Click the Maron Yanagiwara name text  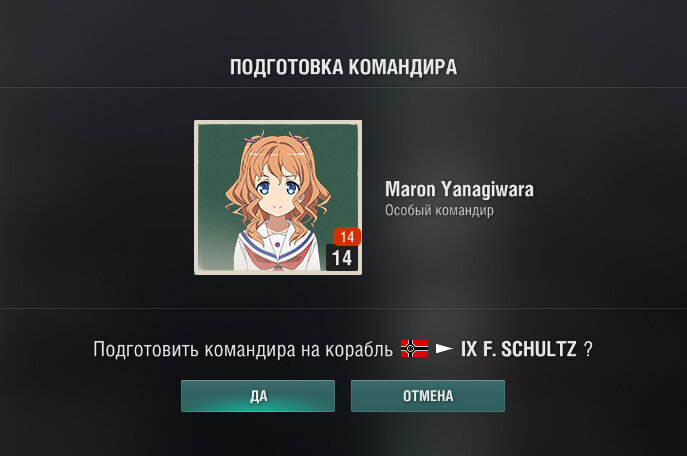tap(459, 189)
